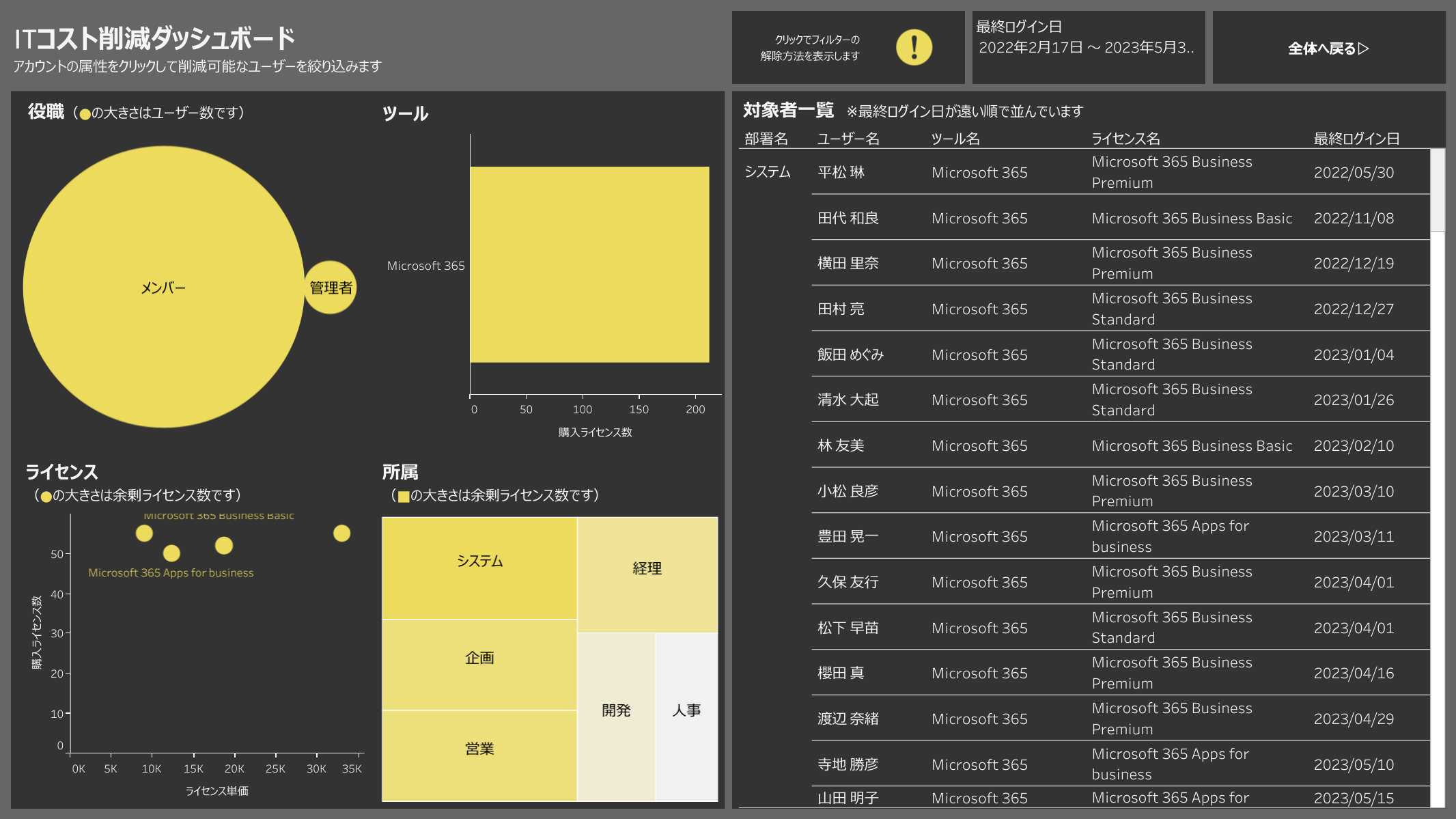
Task: Click scatter dot near 20K unit price
Action: (224, 546)
